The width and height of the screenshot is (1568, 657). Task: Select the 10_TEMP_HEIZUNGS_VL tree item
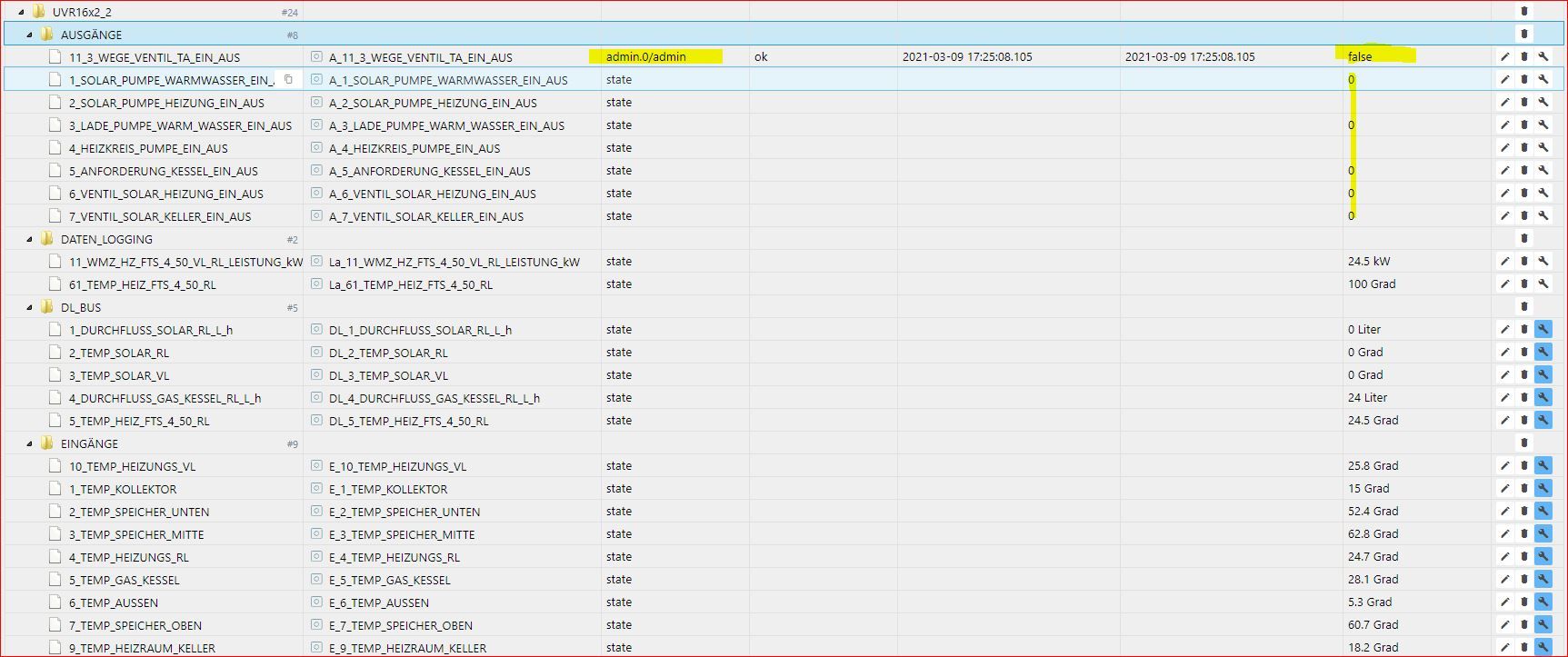132,466
